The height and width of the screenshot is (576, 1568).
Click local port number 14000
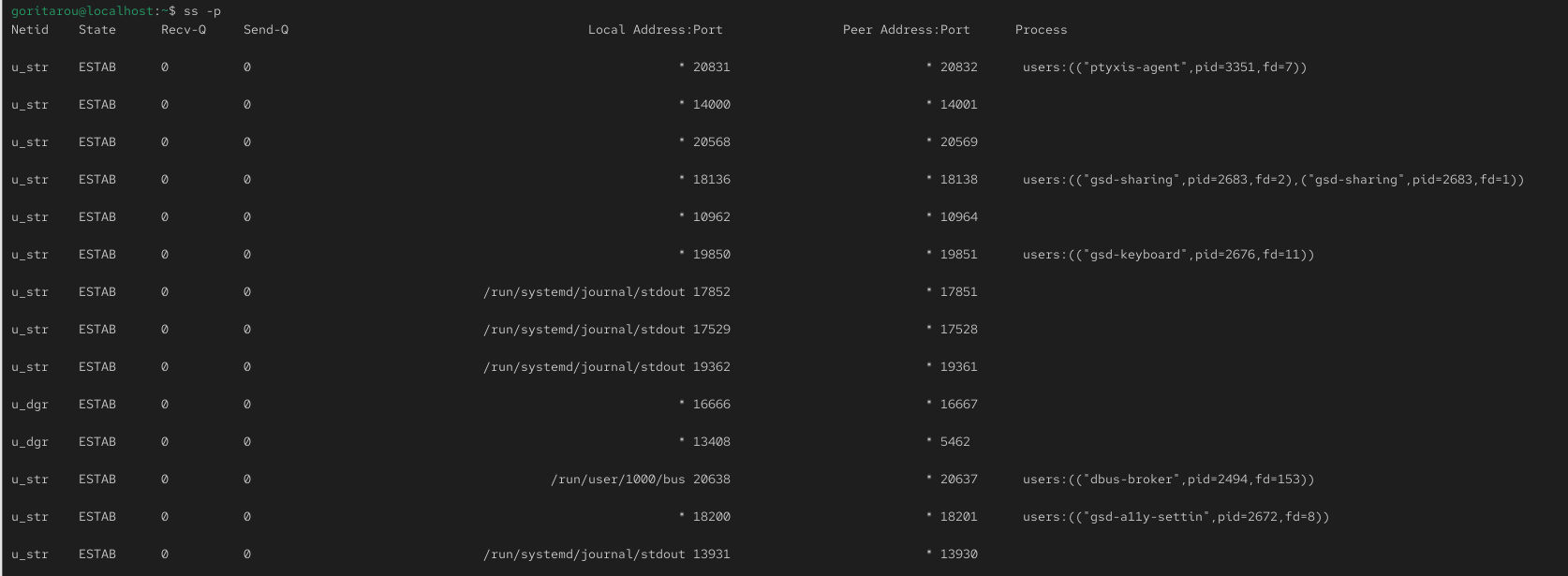[x=711, y=105]
